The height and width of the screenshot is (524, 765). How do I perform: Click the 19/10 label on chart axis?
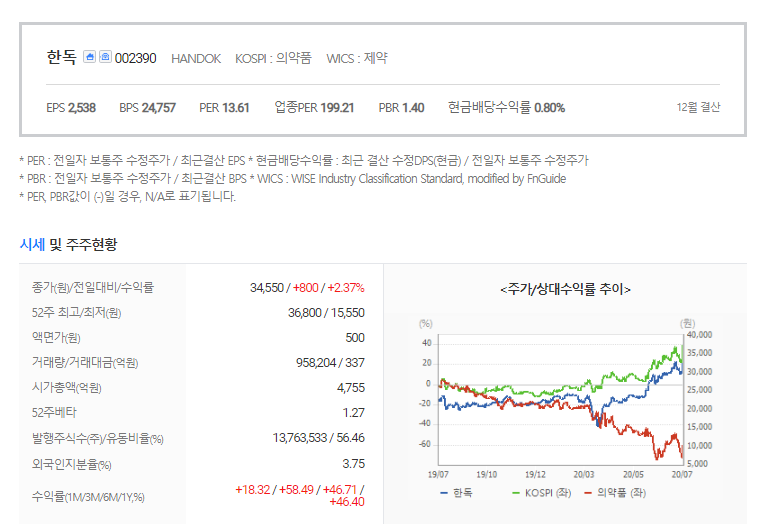(486, 475)
